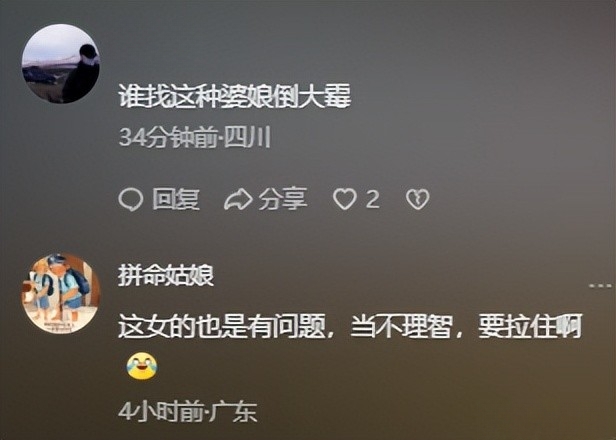
Task: Tap the share arrow icon
Action: (x=238, y=199)
